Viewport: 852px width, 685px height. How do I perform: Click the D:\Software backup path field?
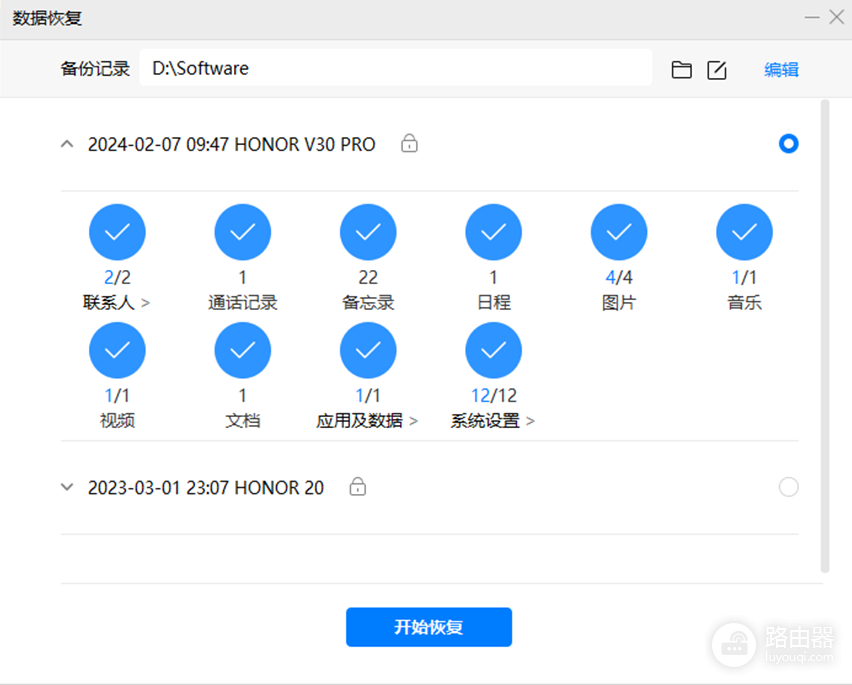pos(396,68)
